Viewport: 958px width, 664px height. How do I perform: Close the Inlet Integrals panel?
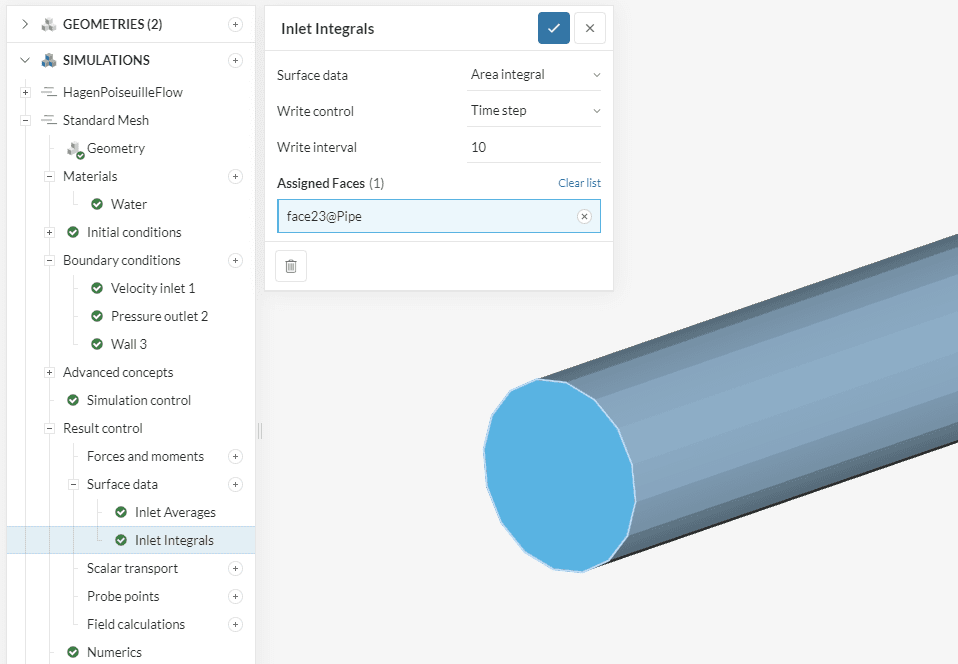click(590, 28)
